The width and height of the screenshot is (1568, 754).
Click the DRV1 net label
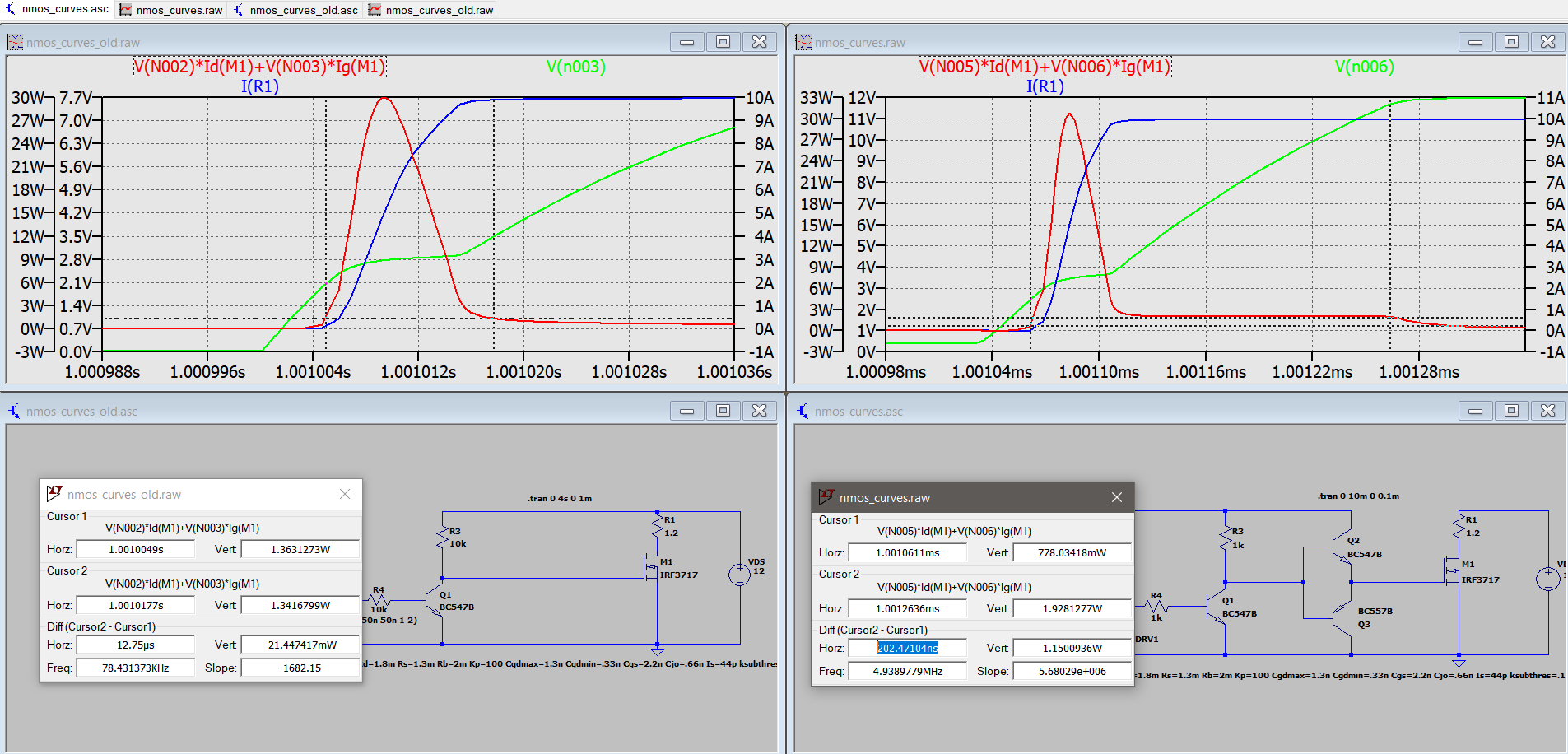1147,639
